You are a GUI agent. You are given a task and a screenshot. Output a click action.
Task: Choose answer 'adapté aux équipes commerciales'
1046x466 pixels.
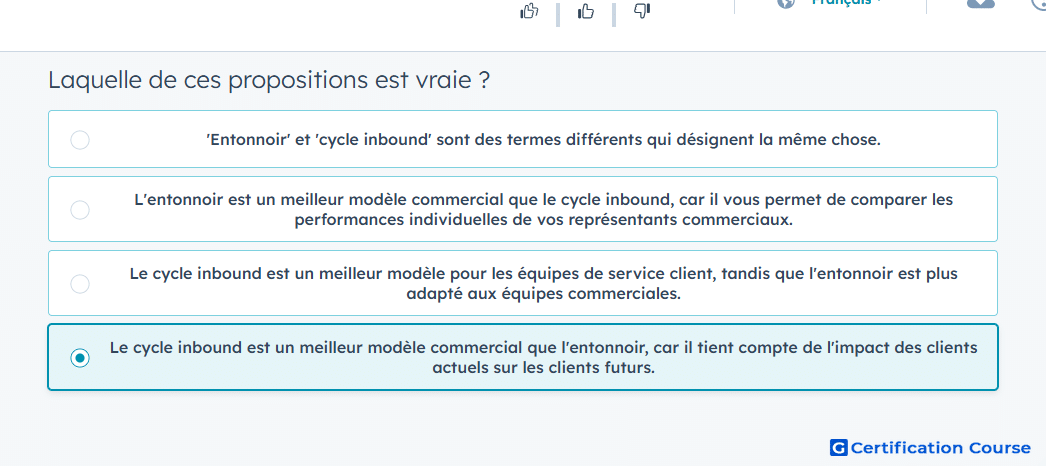tap(544, 293)
